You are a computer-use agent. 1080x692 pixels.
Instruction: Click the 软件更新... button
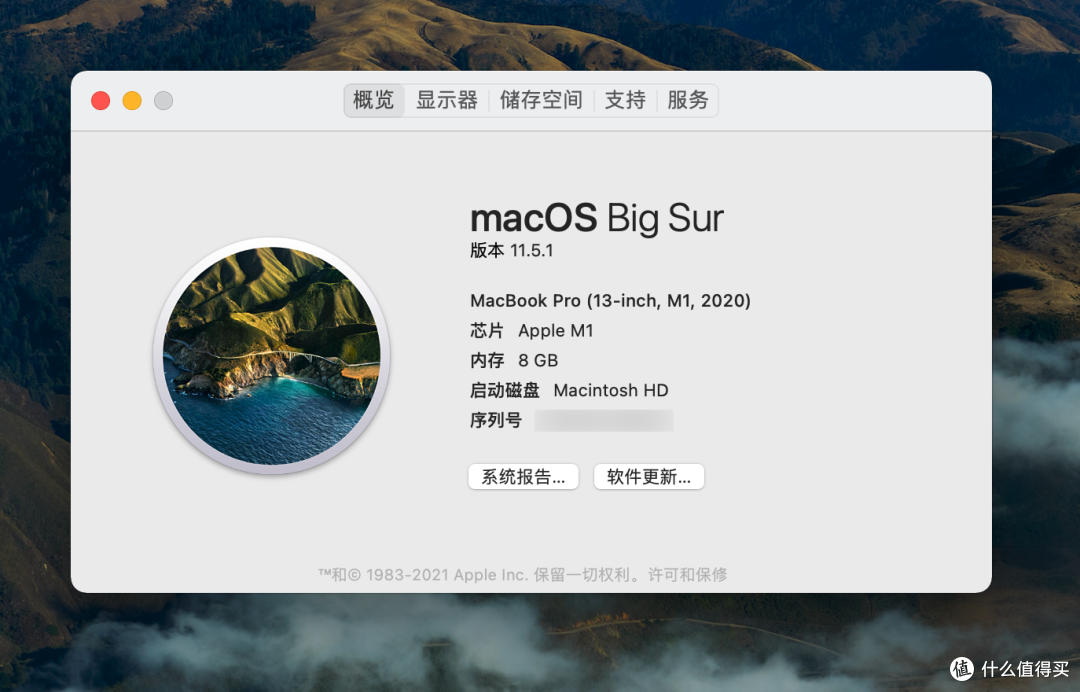tap(649, 476)
